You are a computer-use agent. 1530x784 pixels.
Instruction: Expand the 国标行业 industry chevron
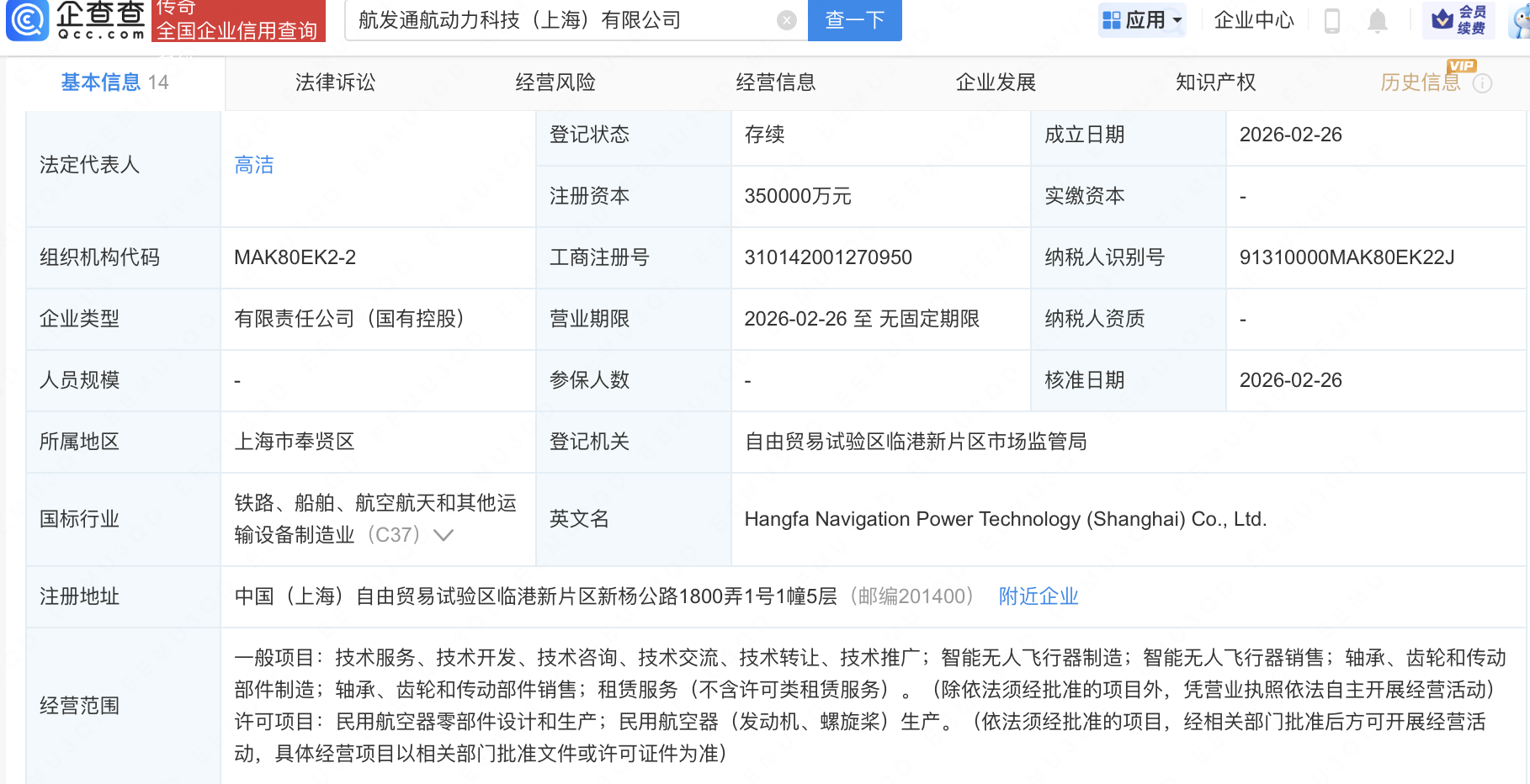[x=444, y=535]
